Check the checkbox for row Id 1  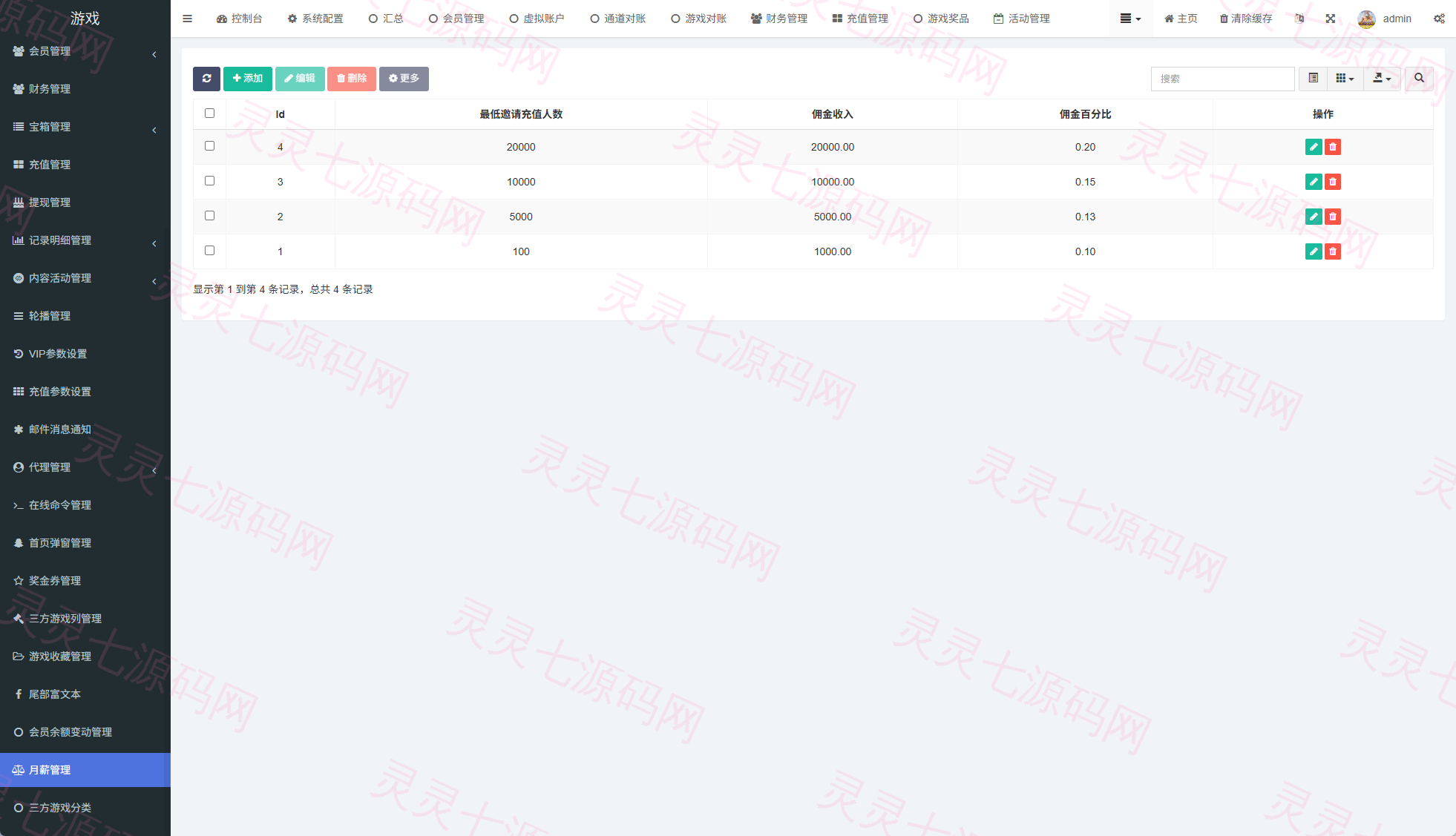tap(209, 251)
